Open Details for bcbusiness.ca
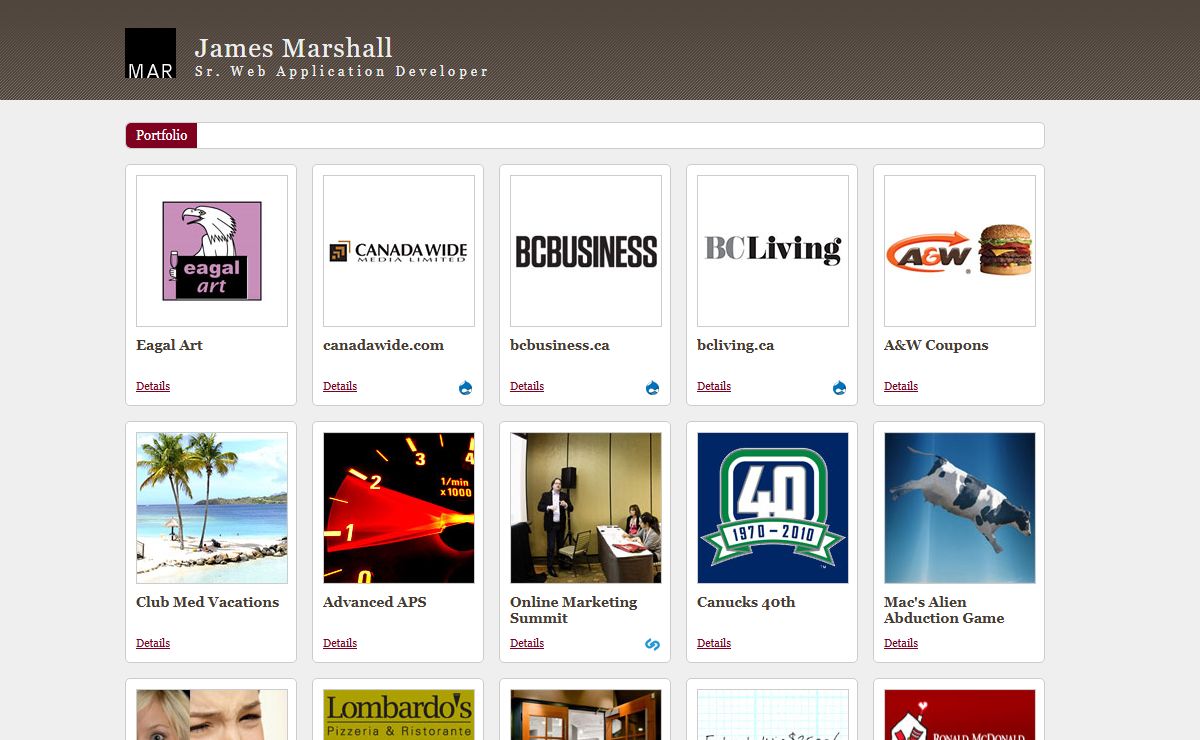The image size is (1200, 740). coord(527,386)
